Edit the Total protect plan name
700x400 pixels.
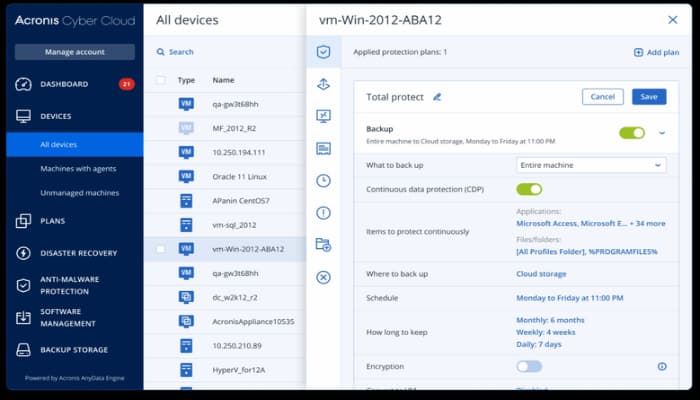point(437,97)
